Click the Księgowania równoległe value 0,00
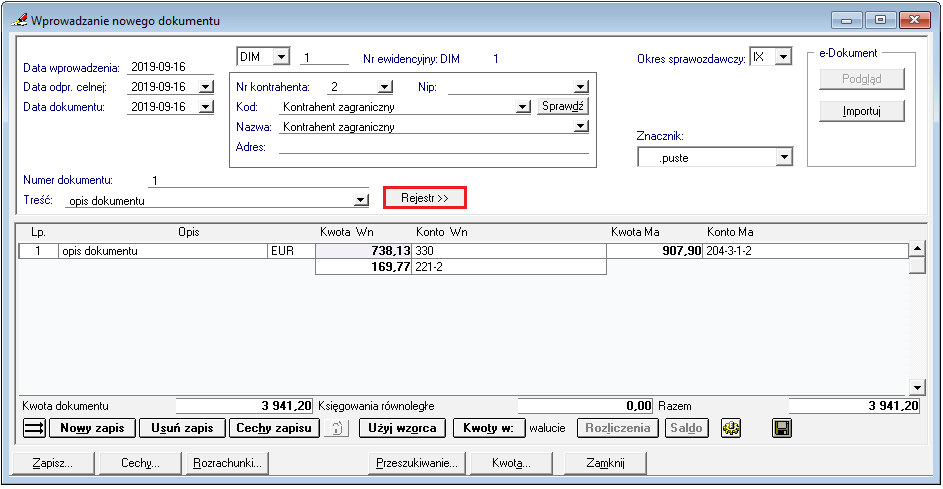This screenshot has width=943, height=489. [585, 406]
